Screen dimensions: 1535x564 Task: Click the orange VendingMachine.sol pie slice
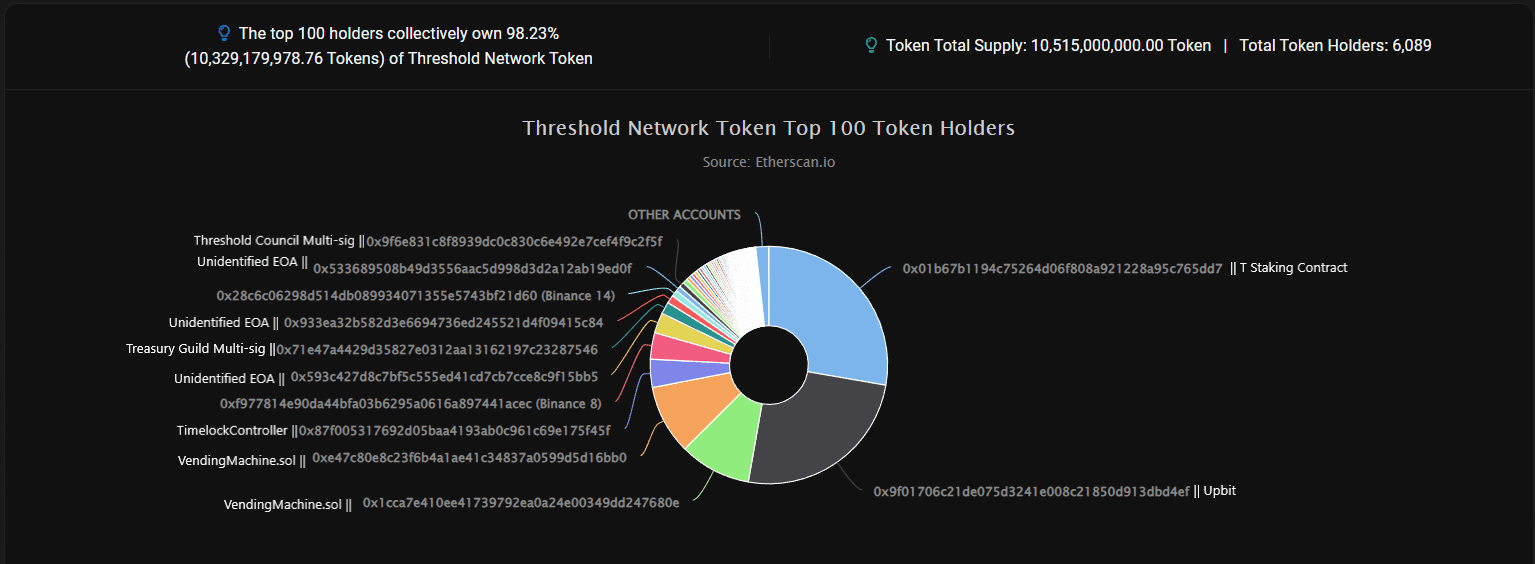682,410
